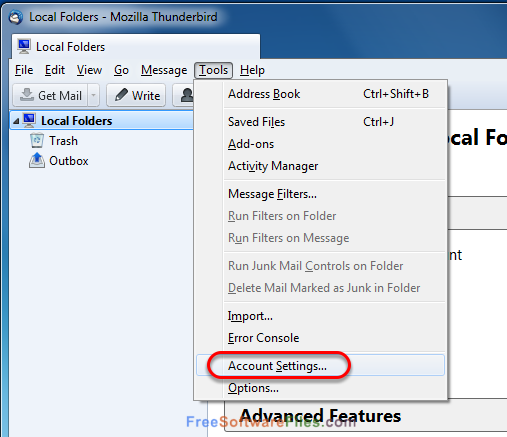Open the Get Mail dropdown arrow
Image resolution: width=507 pixels, height=437 pixels.
(94, 95)
